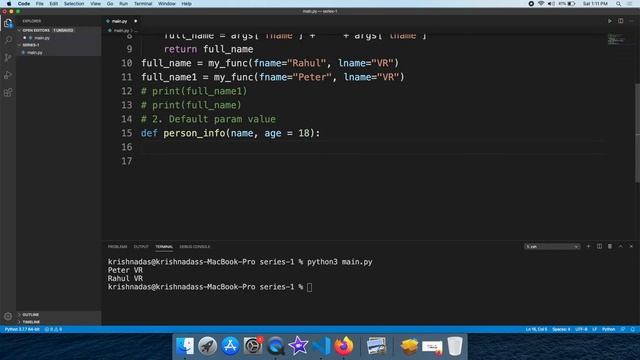
Task: Open editor More Actions ellipsis
Action: point(631,21)
